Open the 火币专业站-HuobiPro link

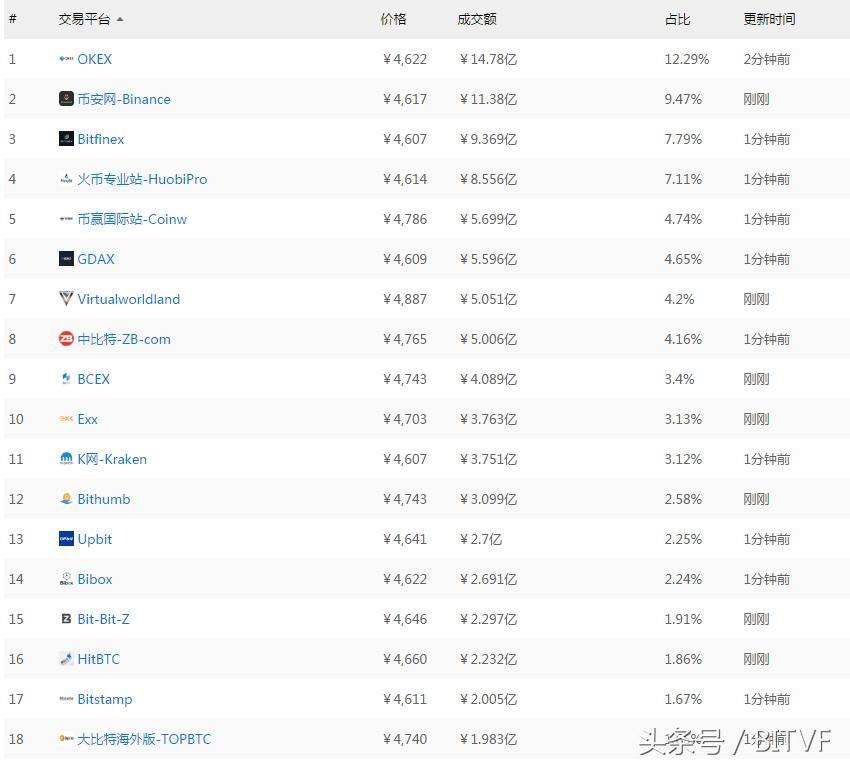[x=142, y=179]
